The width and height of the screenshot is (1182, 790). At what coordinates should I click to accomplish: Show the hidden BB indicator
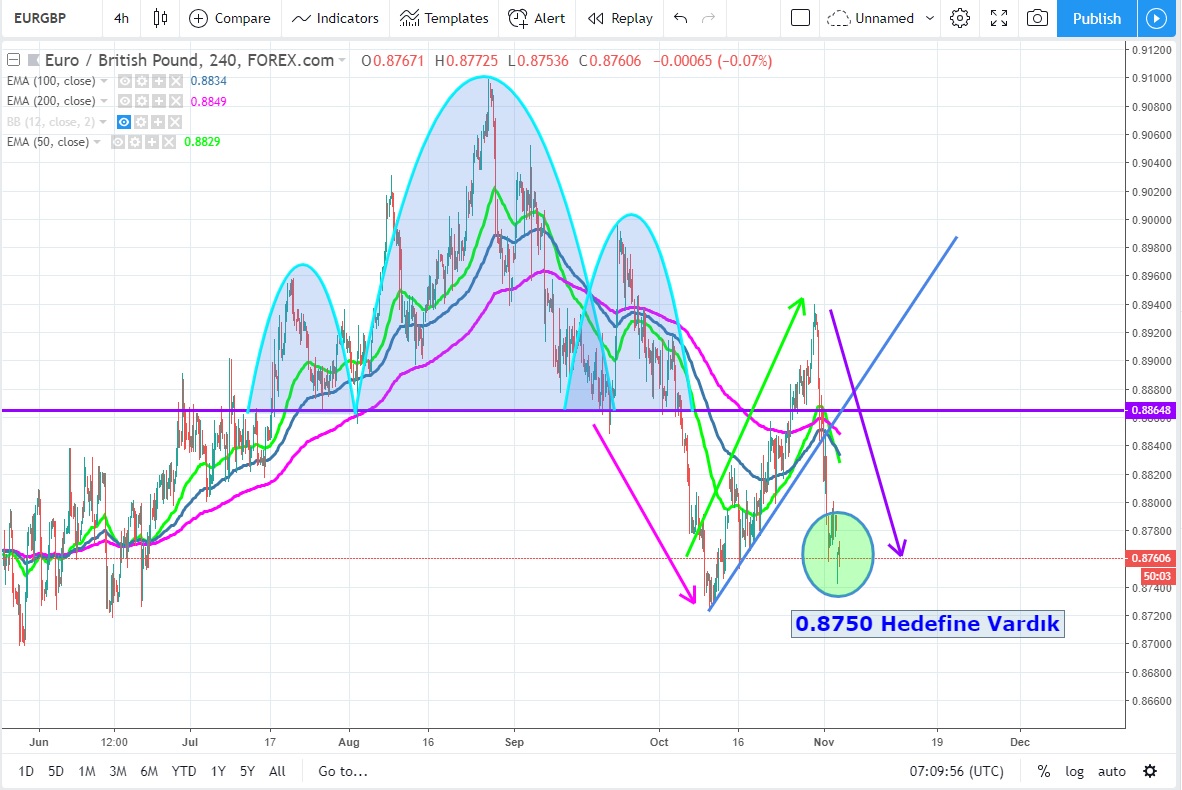125,122
